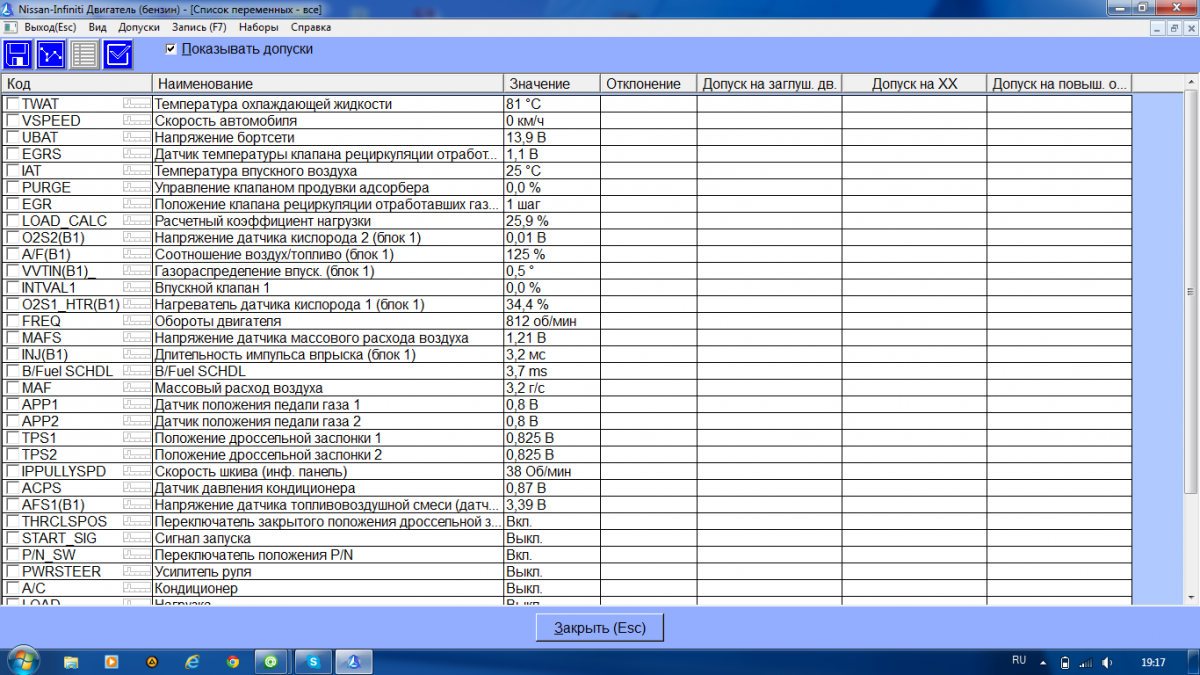Open the Запись (F7) menu
1200x675 pixels.
click(199, 28)
